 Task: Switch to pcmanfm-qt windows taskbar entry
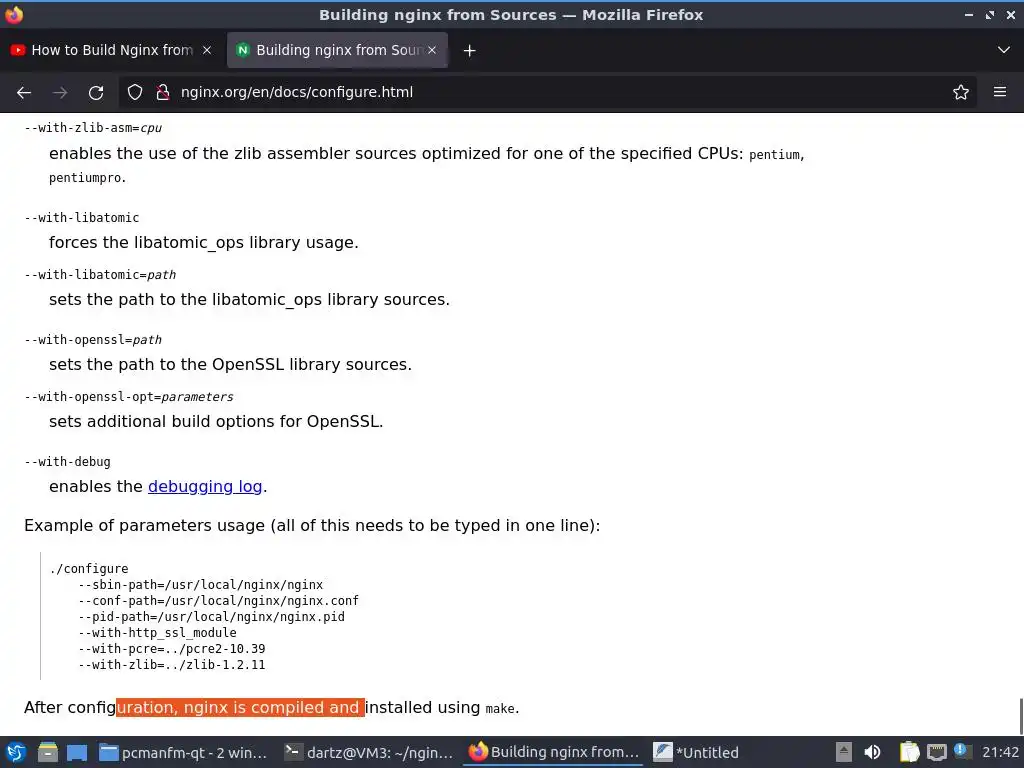(x=183, y=752)
